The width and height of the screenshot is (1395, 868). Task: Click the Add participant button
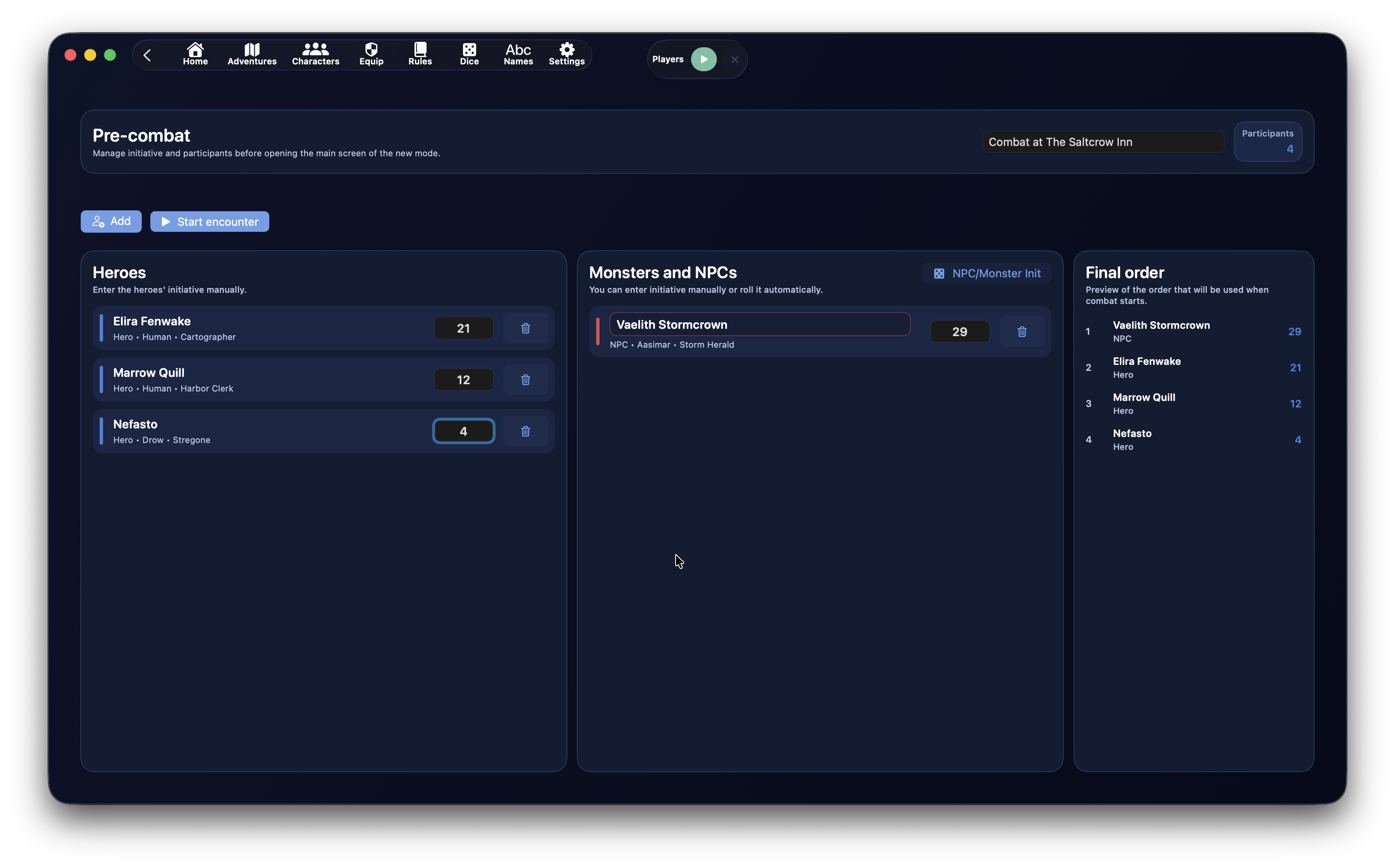point(111,222)
